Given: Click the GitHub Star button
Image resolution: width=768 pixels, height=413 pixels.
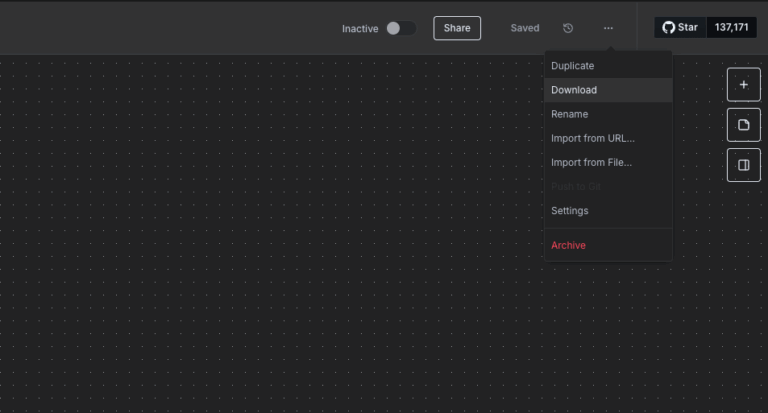Looking at the screenshot, I should (680, 27).
